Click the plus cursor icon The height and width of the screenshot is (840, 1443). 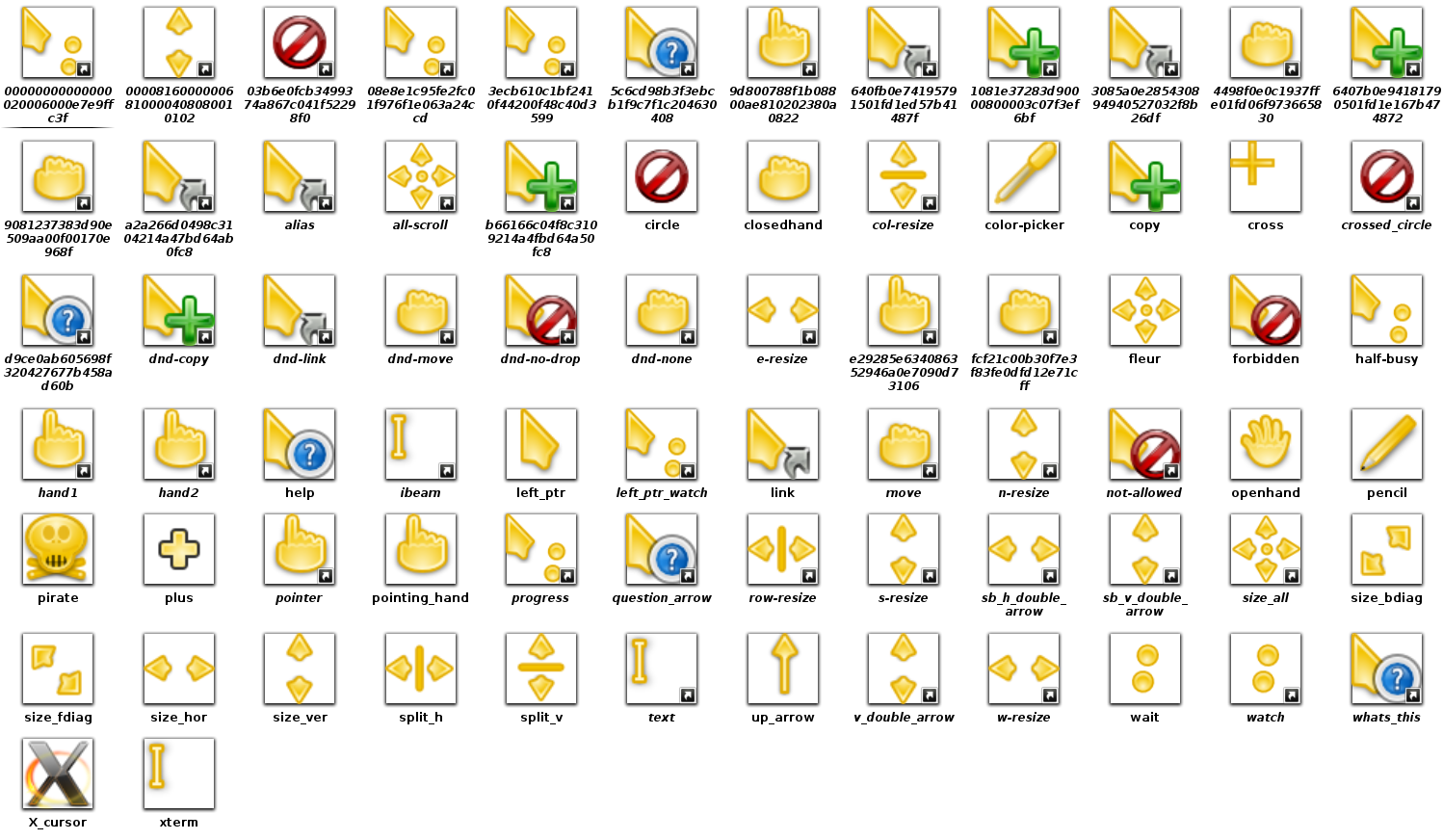coord(179,549)
